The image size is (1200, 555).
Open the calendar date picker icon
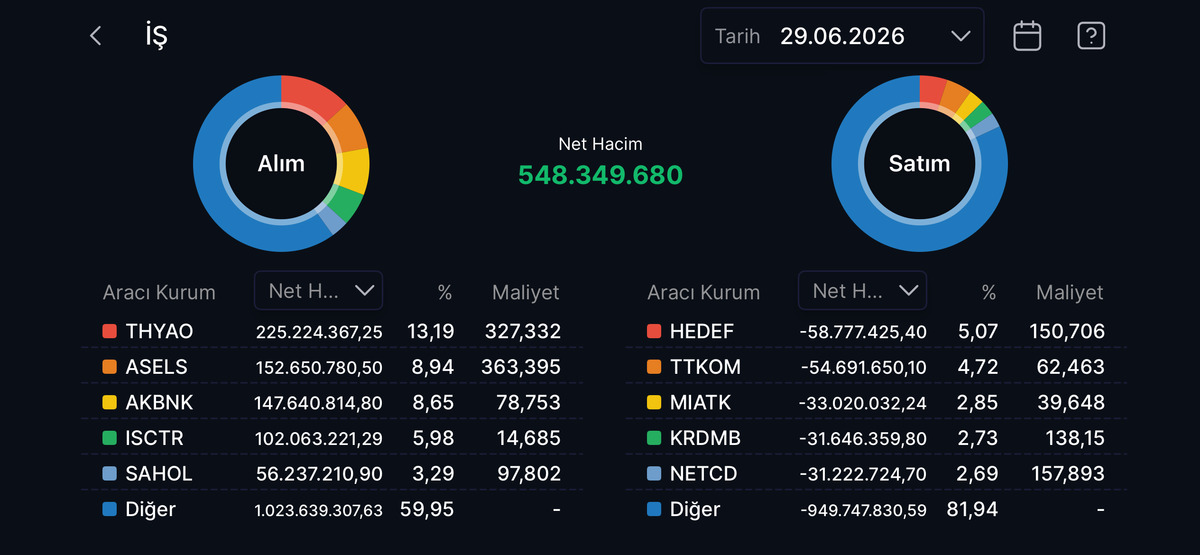[x=1027, y=36]
